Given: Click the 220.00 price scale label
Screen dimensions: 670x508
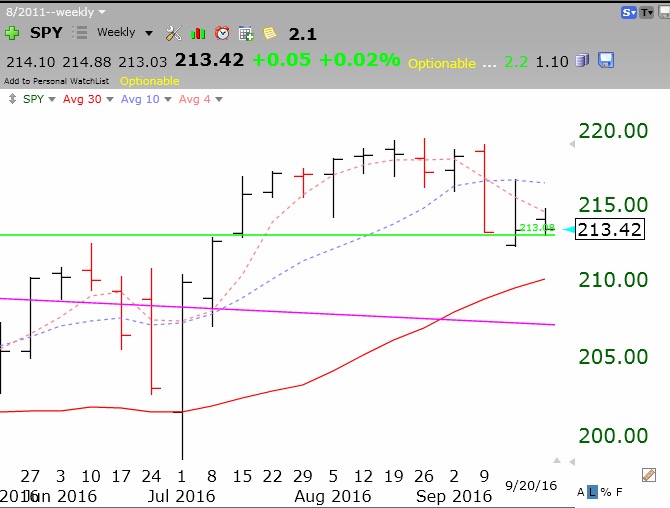Looking at the screenshot, I should pyautogui.click(x=613, y=131).
